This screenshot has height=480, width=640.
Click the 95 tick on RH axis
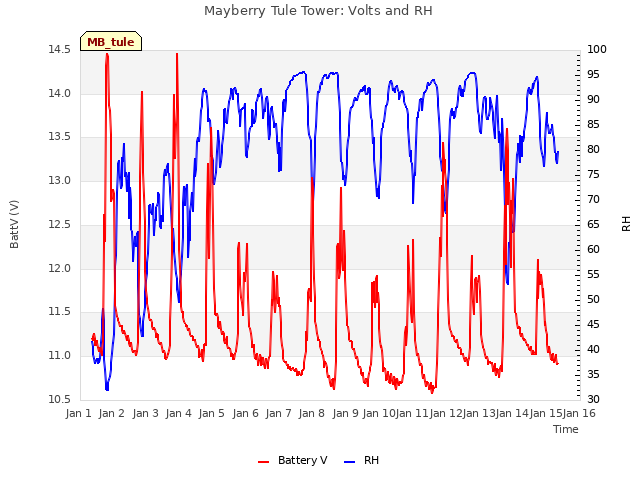coord(593,74)
